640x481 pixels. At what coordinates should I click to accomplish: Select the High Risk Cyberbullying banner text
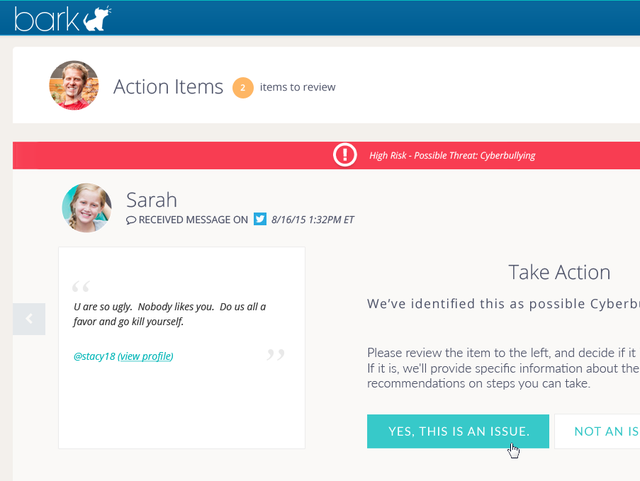[452, 156]
